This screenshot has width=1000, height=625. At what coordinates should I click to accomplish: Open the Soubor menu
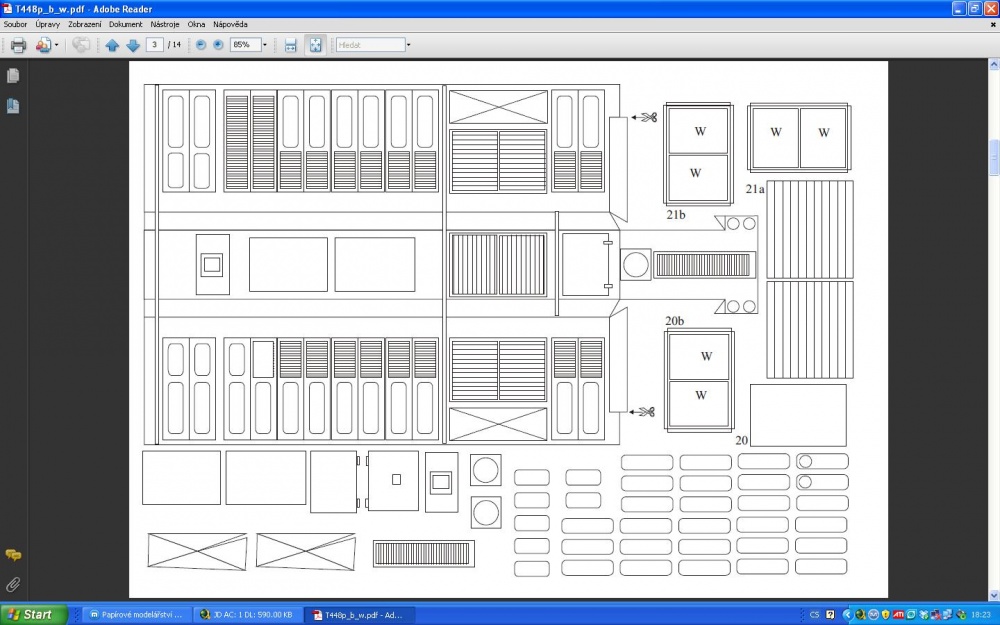coord(15,24)
